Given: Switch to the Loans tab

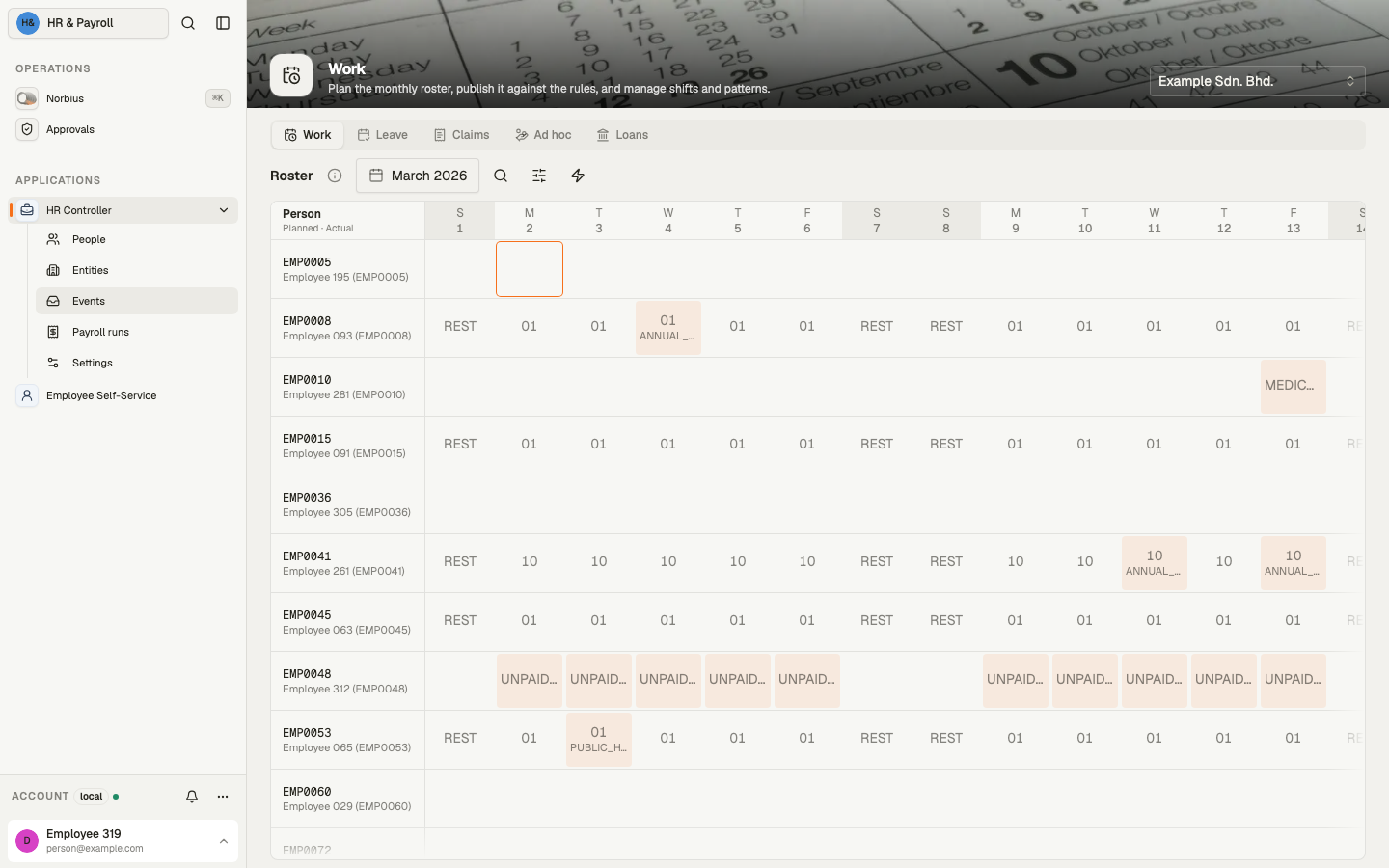Looking at the screenshot, I should tap(622, 135).
